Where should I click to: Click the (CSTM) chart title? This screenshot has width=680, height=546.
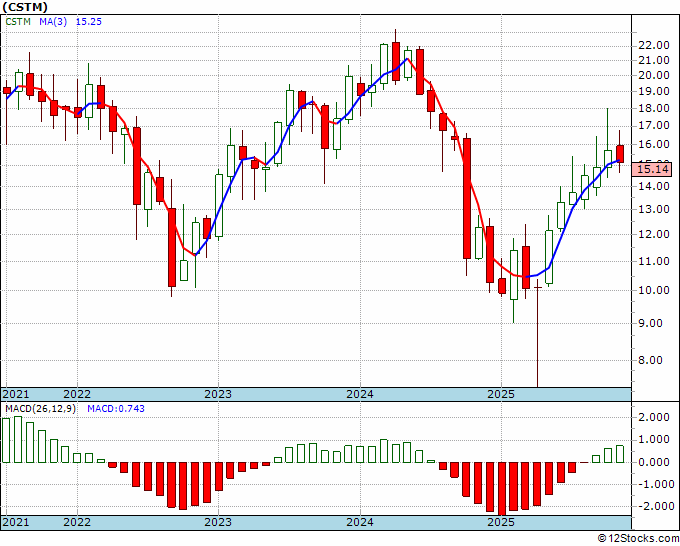[25, 7]
